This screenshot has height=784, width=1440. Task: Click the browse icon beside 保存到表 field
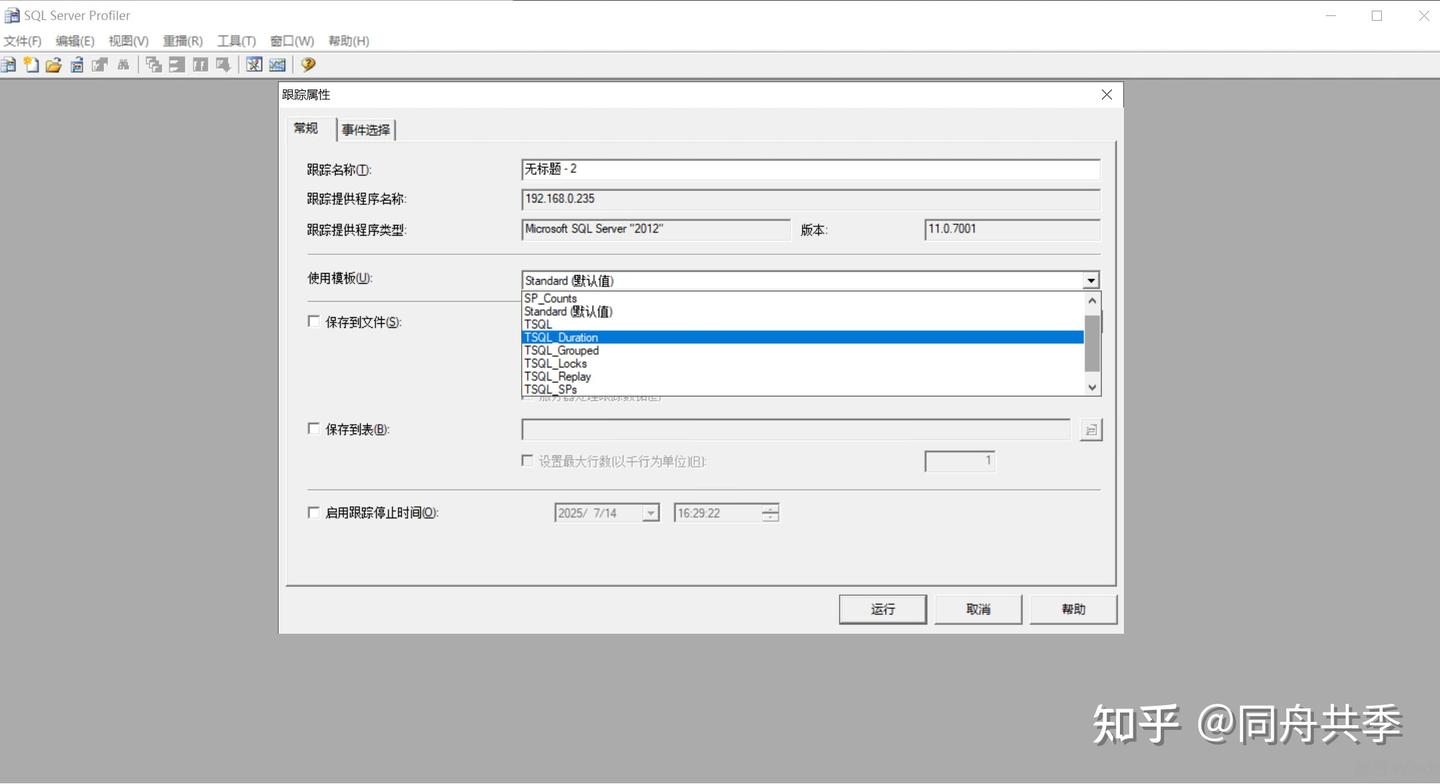pyautogui.click(x=1091, y=430)
